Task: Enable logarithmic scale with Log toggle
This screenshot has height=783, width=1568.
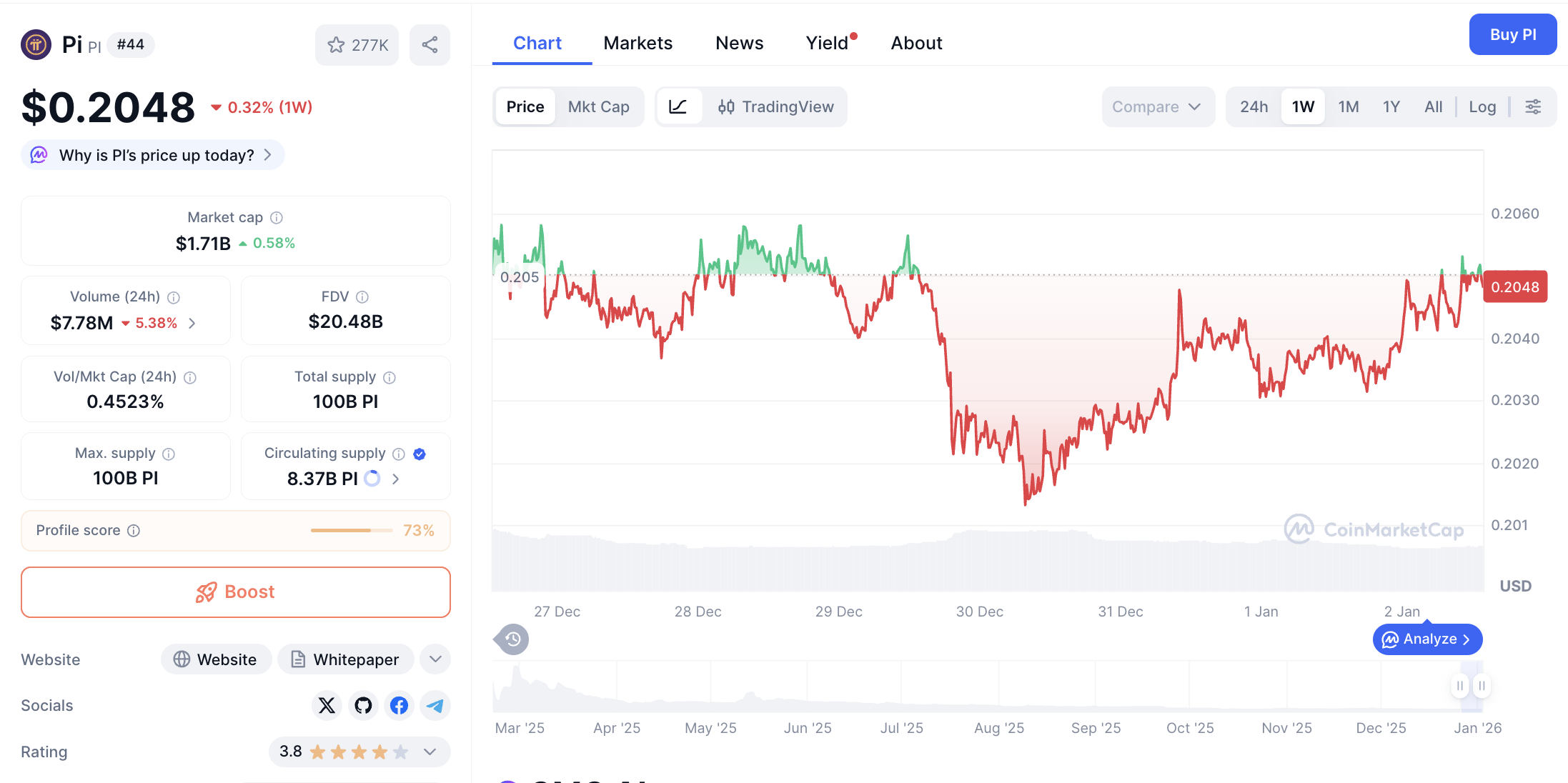Action: click(x=1482, y=106)
